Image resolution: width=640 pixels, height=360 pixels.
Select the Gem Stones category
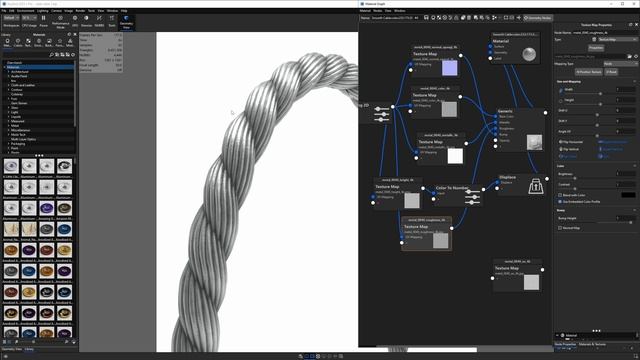pos(19,103)
